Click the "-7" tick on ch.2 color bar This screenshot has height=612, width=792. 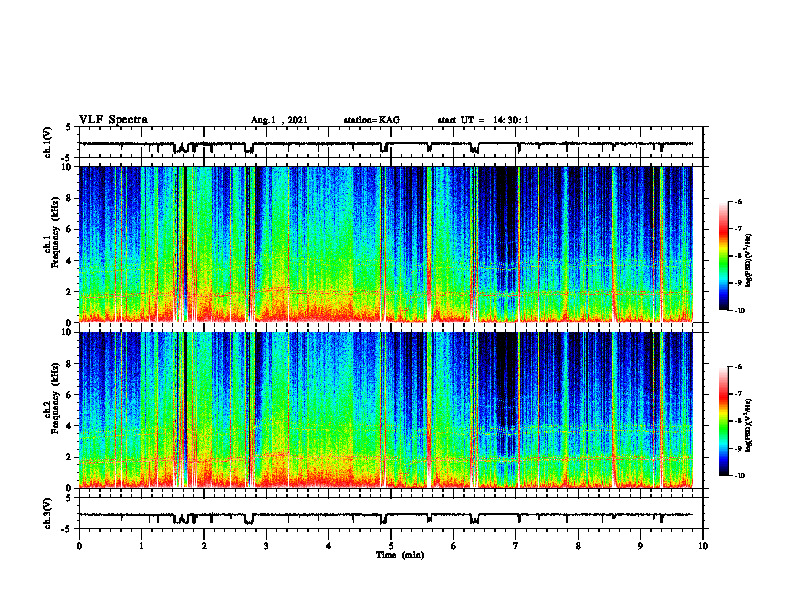[x=738, y=394]
